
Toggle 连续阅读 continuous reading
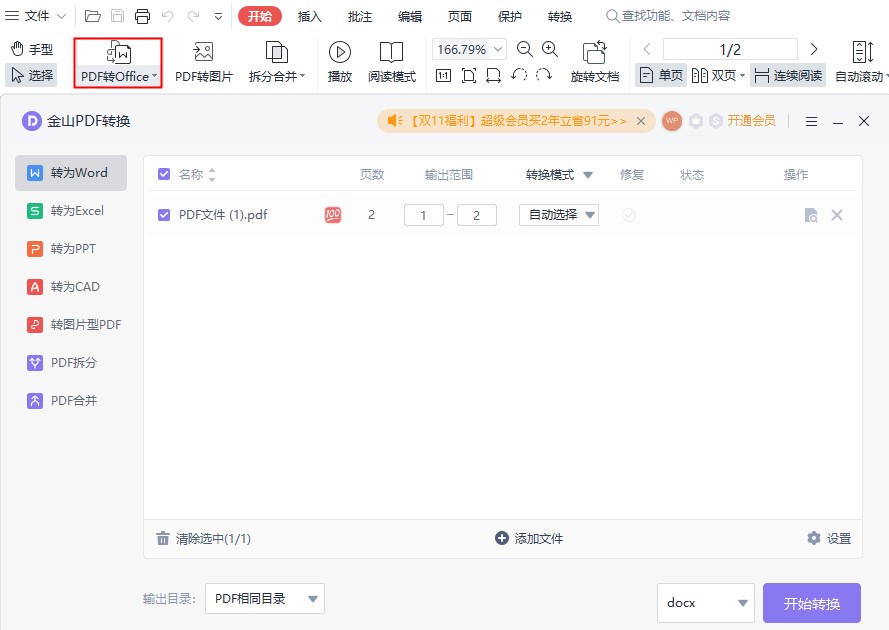point(788,75)
